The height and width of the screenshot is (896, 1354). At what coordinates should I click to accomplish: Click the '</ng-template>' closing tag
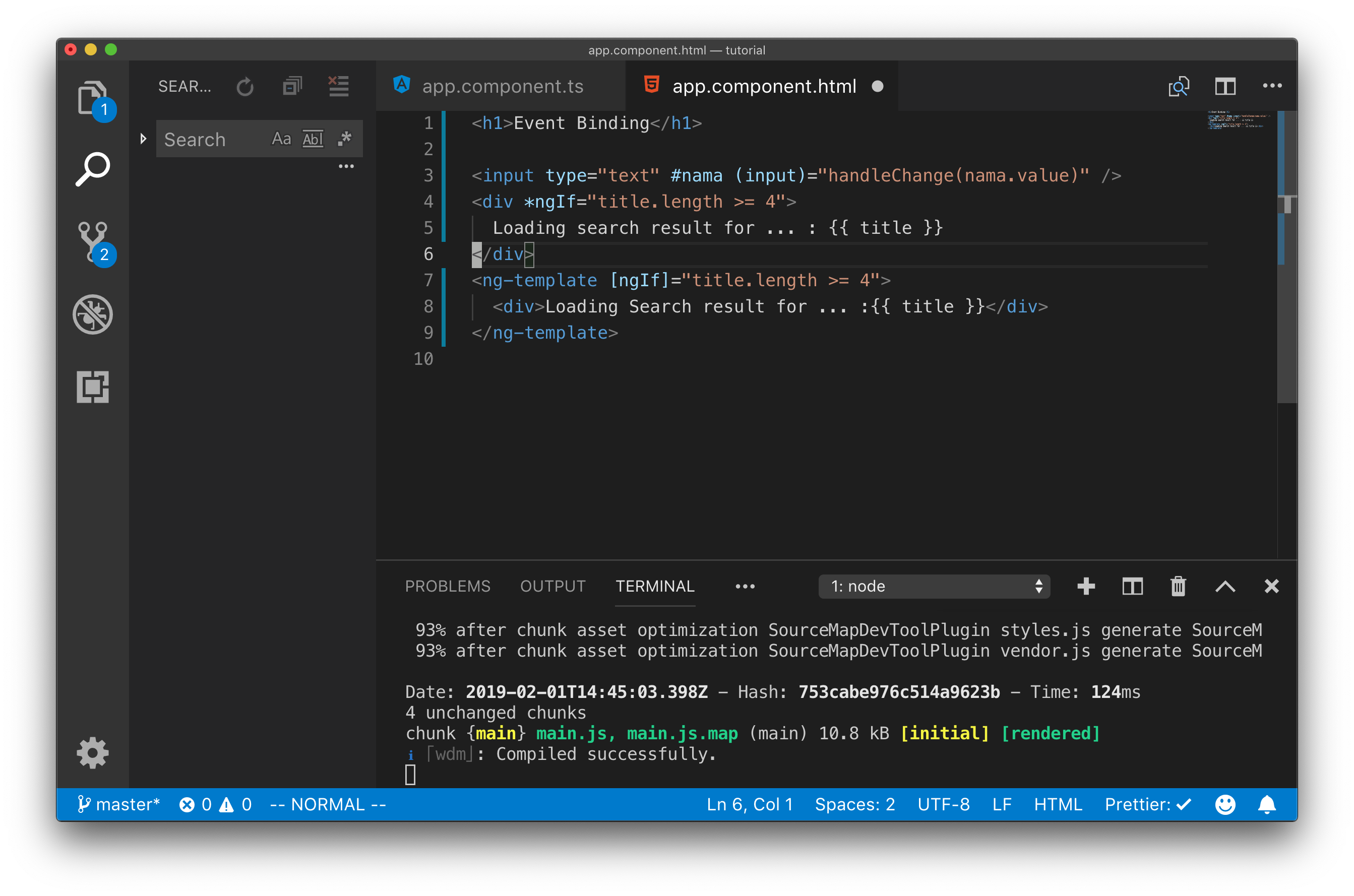[545, 333]
